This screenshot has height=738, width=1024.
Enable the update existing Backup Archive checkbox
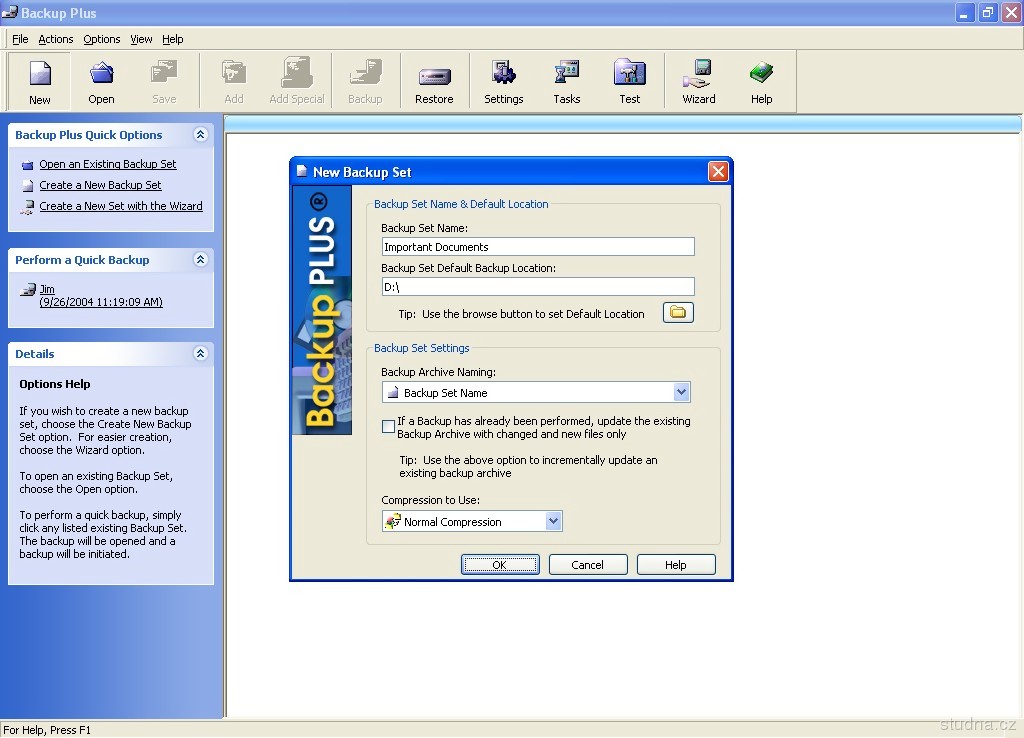(x=389, y=427)
